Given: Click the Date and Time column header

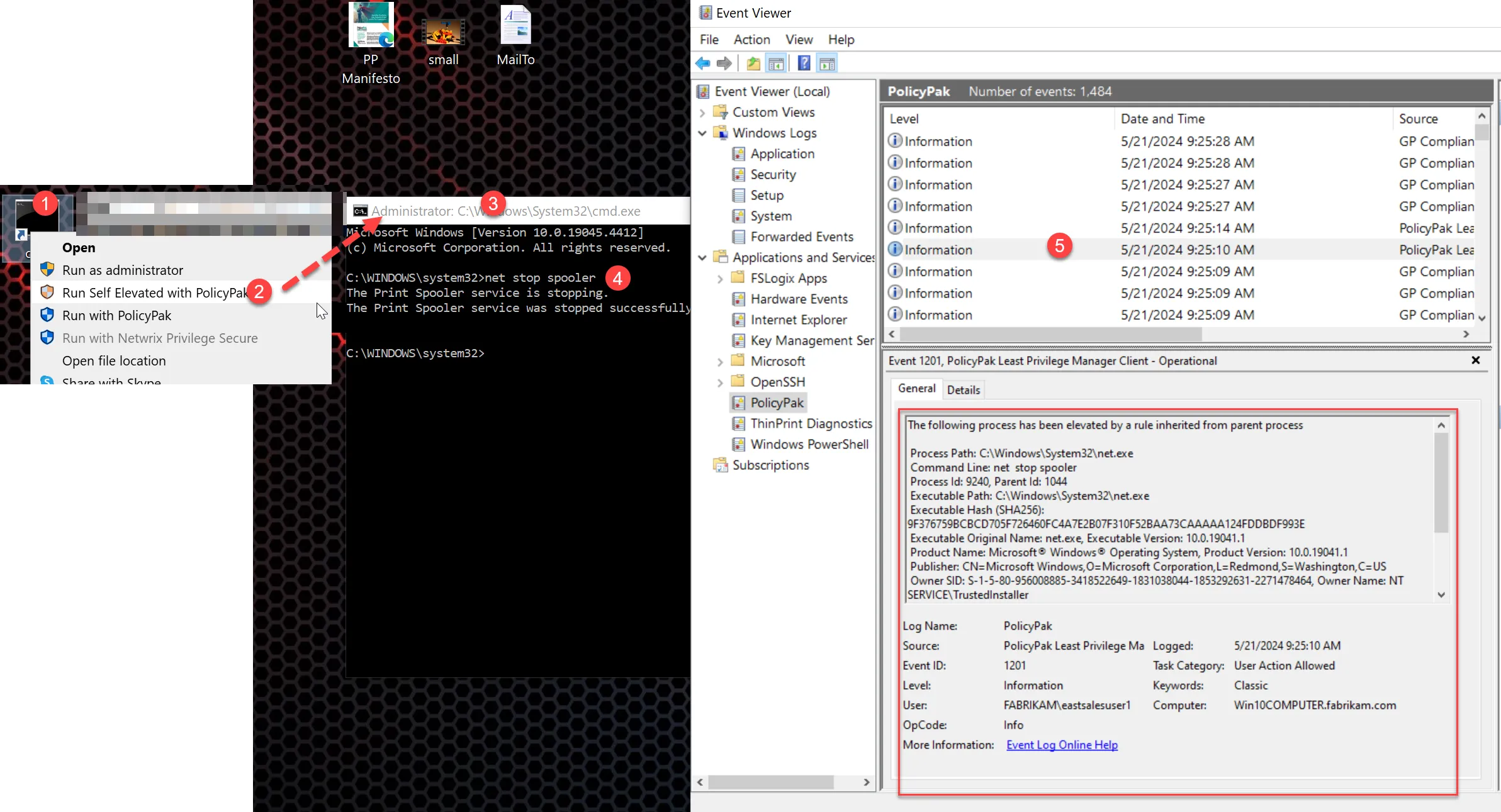Looking at the screenshot, I should (1162, 119).
